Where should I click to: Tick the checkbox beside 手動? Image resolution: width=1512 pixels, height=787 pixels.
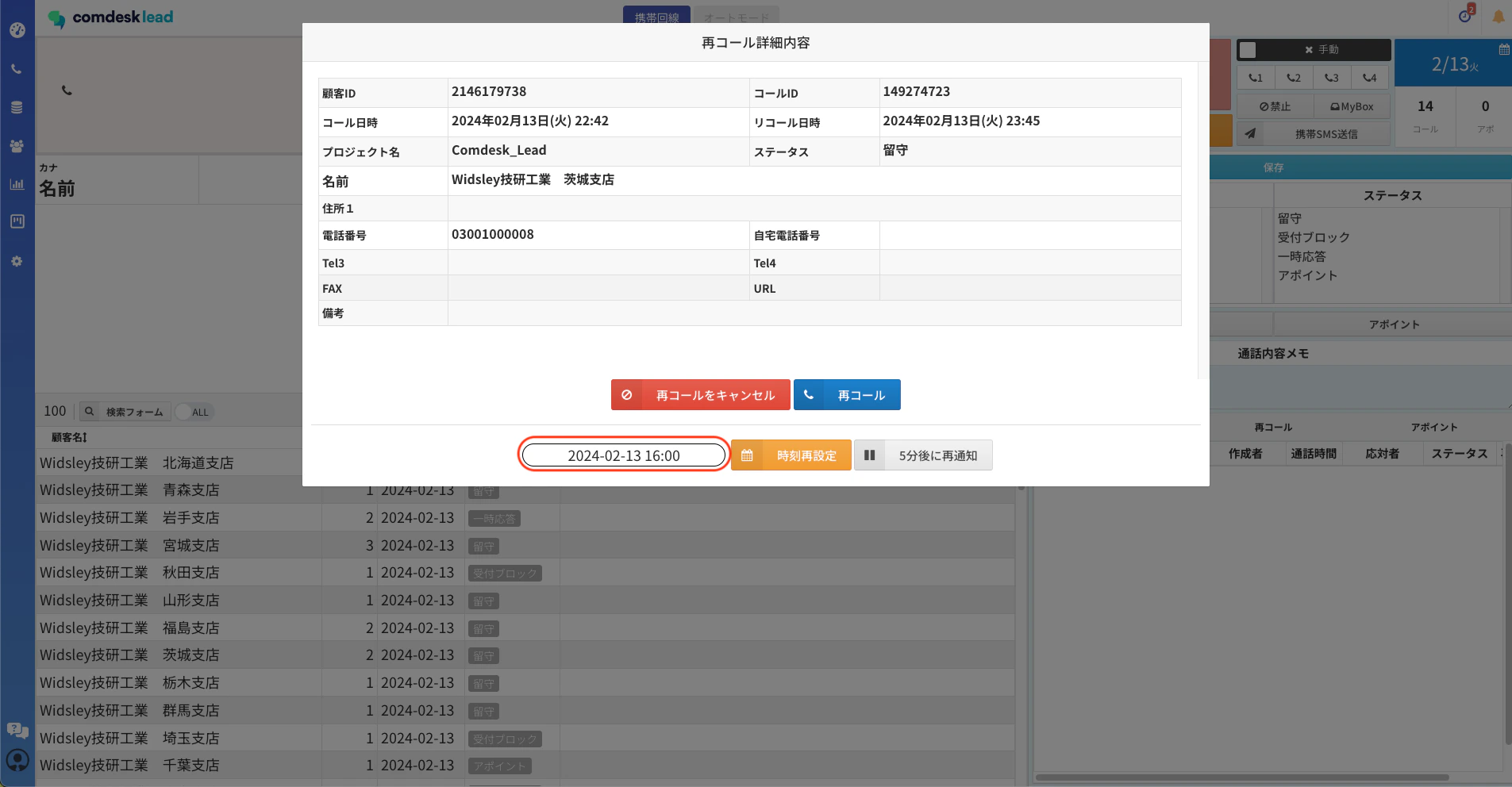click(x=1248, y=50)
